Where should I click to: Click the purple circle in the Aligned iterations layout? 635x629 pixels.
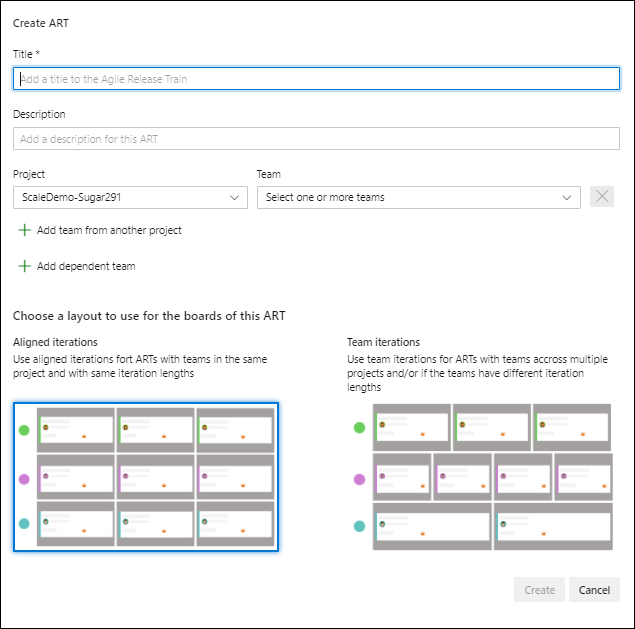coord(24,478)
